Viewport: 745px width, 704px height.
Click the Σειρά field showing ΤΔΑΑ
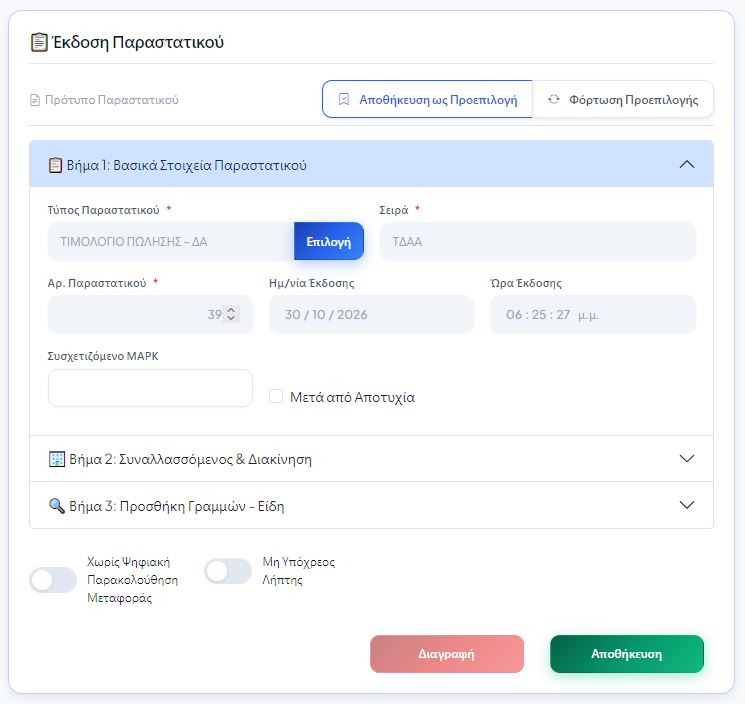pyautogui.click(x=538, y=241)
